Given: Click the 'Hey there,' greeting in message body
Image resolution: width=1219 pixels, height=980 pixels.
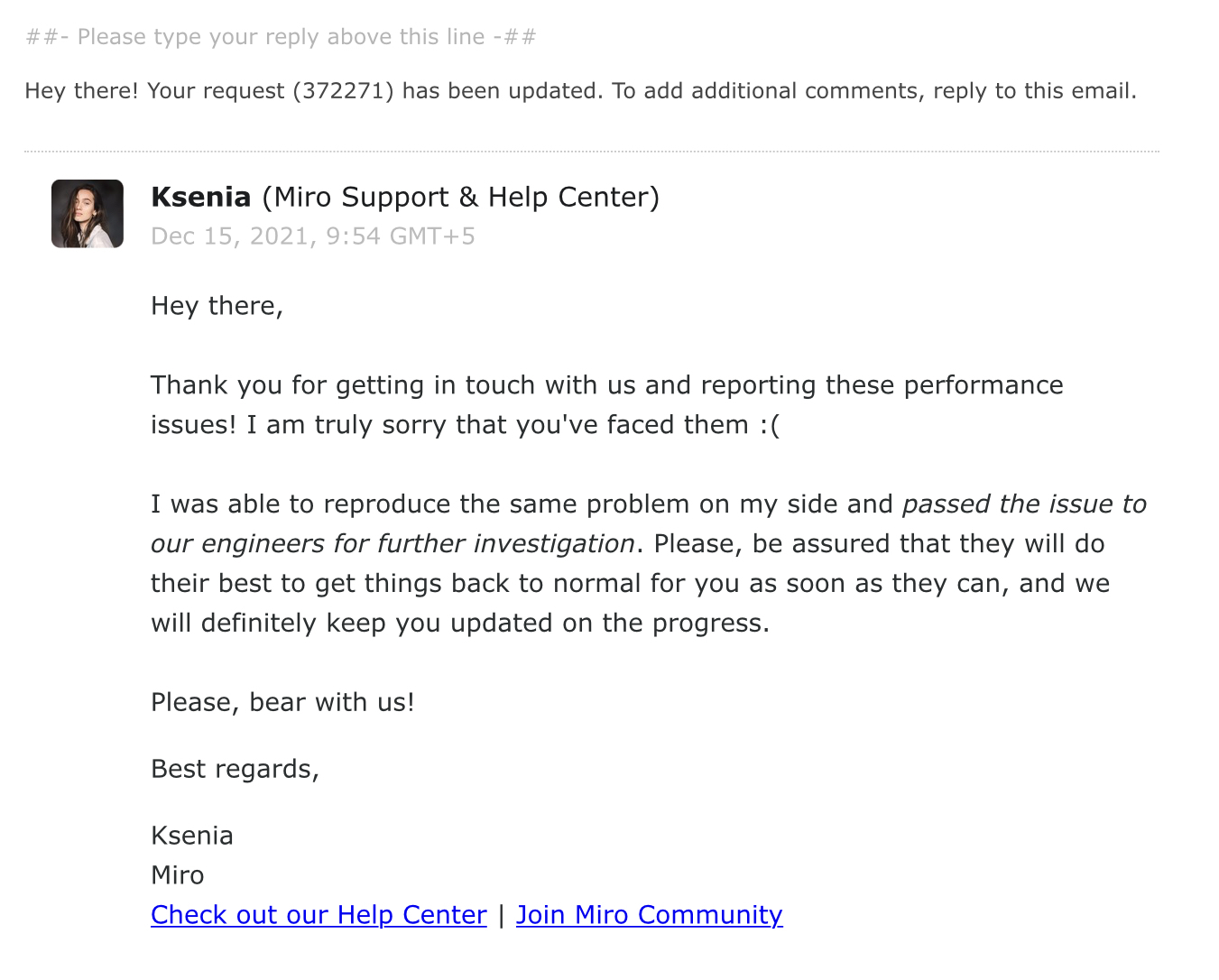Looking at the screenshot, I should [x=217, y=306].
